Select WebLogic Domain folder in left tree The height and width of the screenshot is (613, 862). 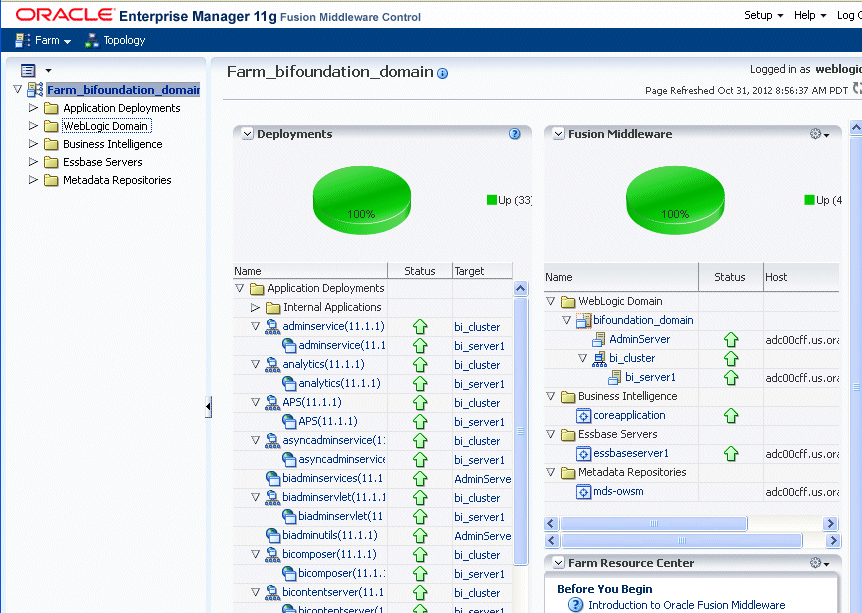pyautogui.click(x=106, y=126)
